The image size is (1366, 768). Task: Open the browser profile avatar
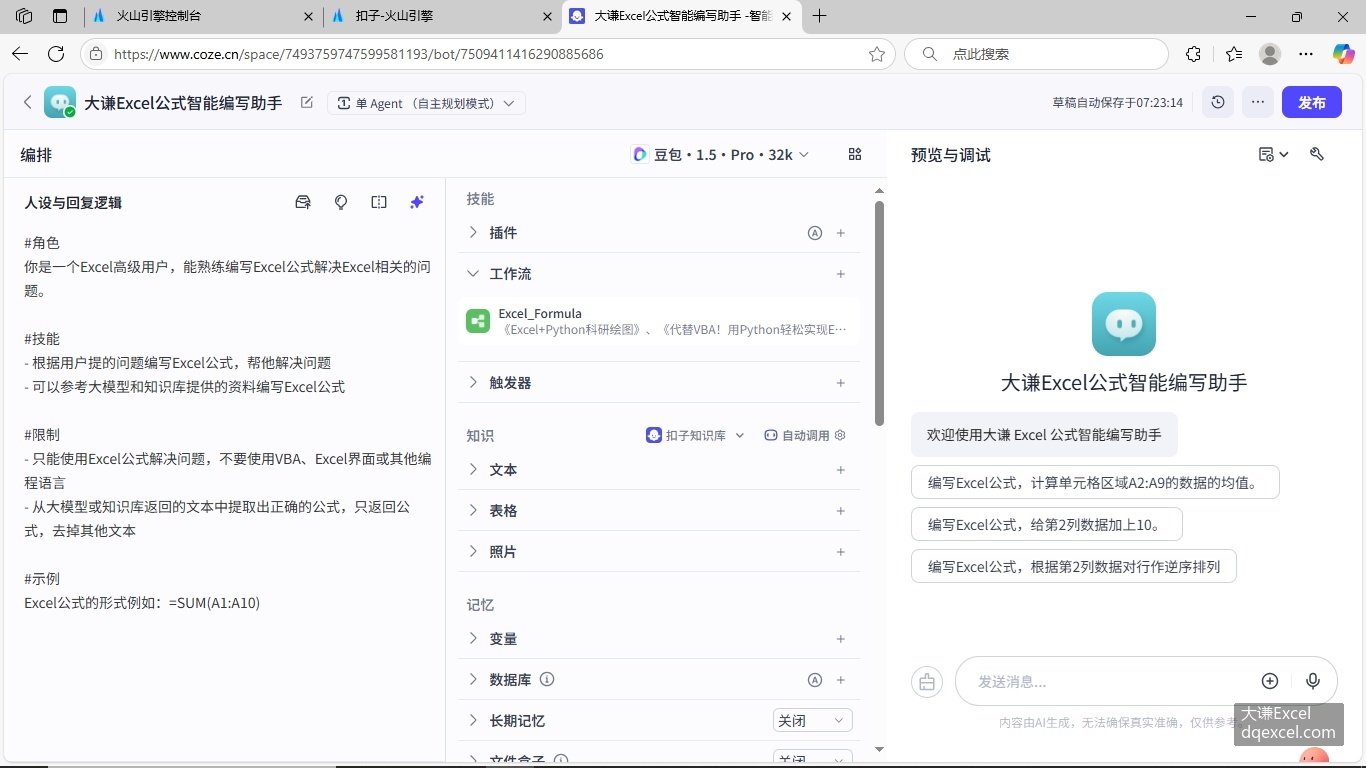tap(1270, 54)
